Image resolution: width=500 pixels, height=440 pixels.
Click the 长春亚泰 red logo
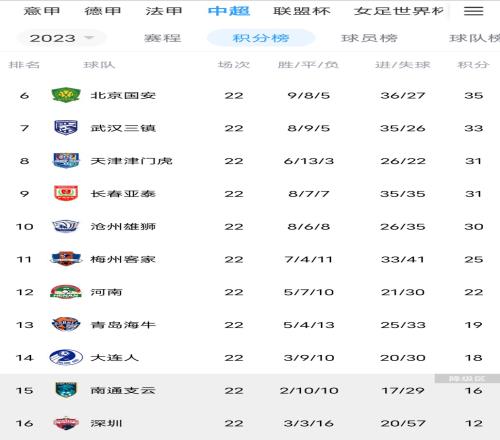[x=66, y=193]
